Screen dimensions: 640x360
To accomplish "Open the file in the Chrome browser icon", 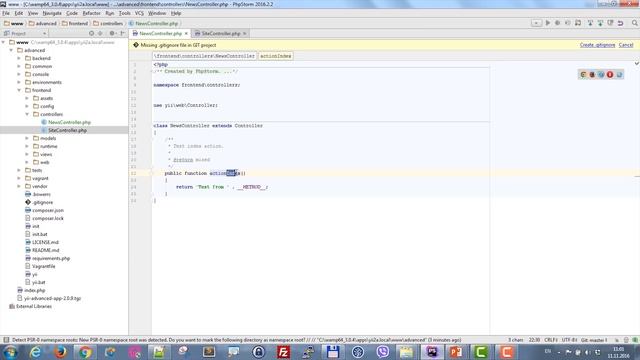I will point(583,74).
